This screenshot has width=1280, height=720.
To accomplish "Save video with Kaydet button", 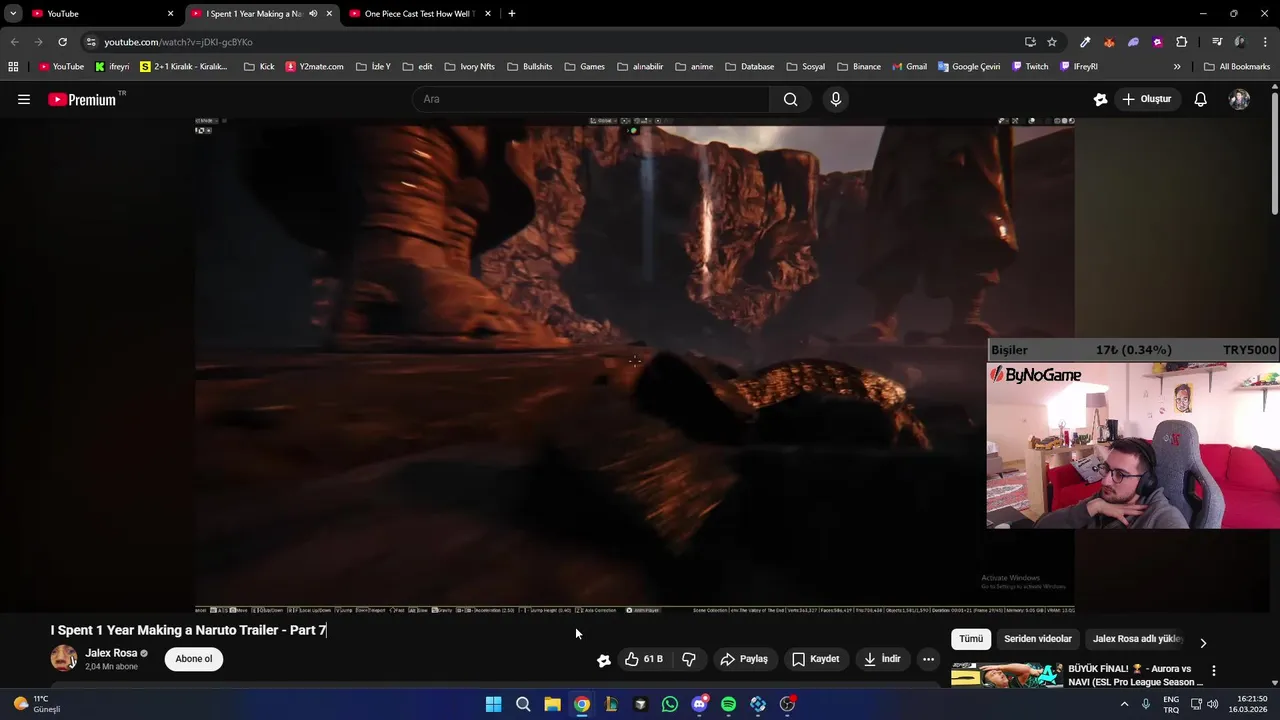I will [x=816, y=659].
